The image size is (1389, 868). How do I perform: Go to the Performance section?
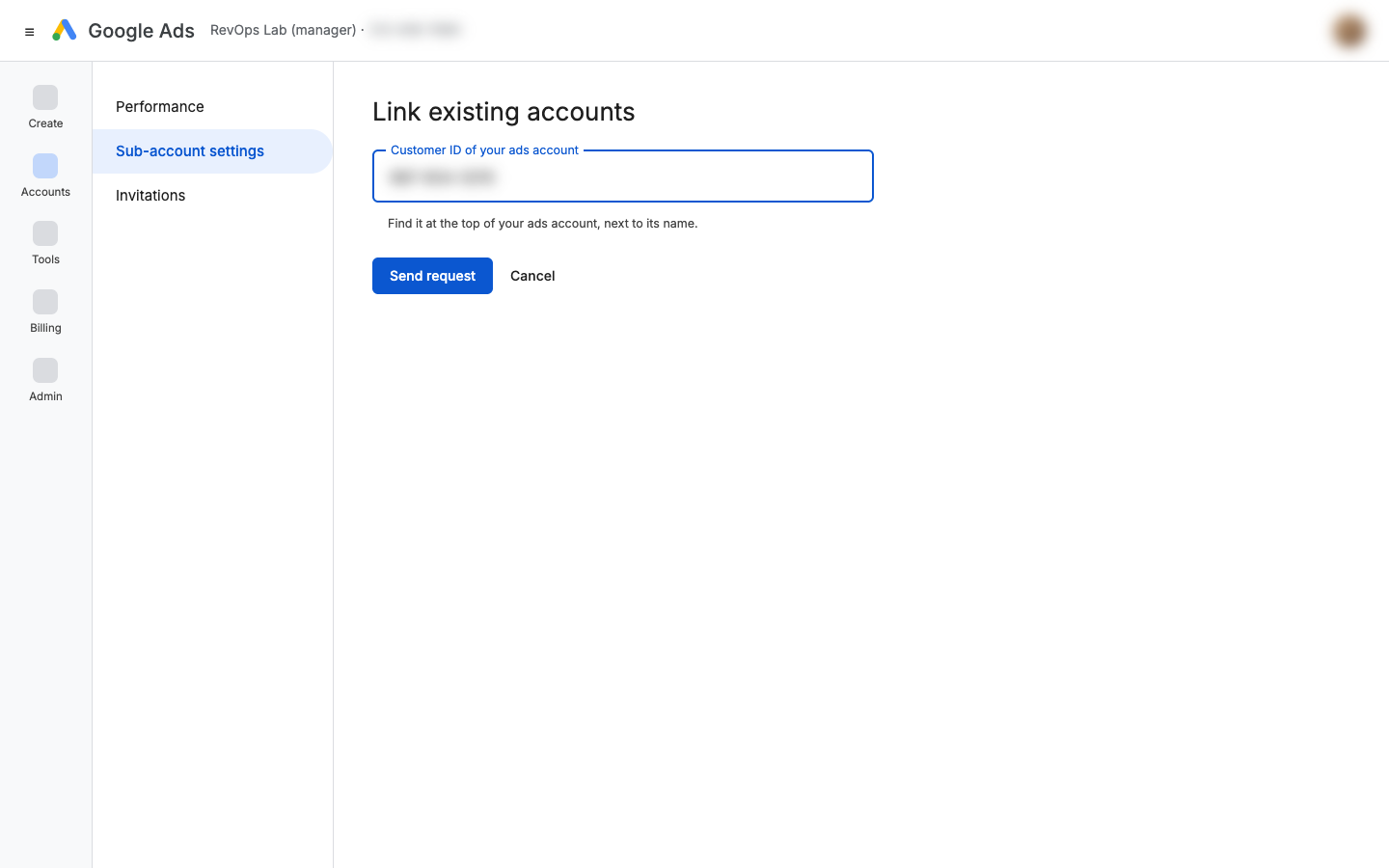coord(212,107)
